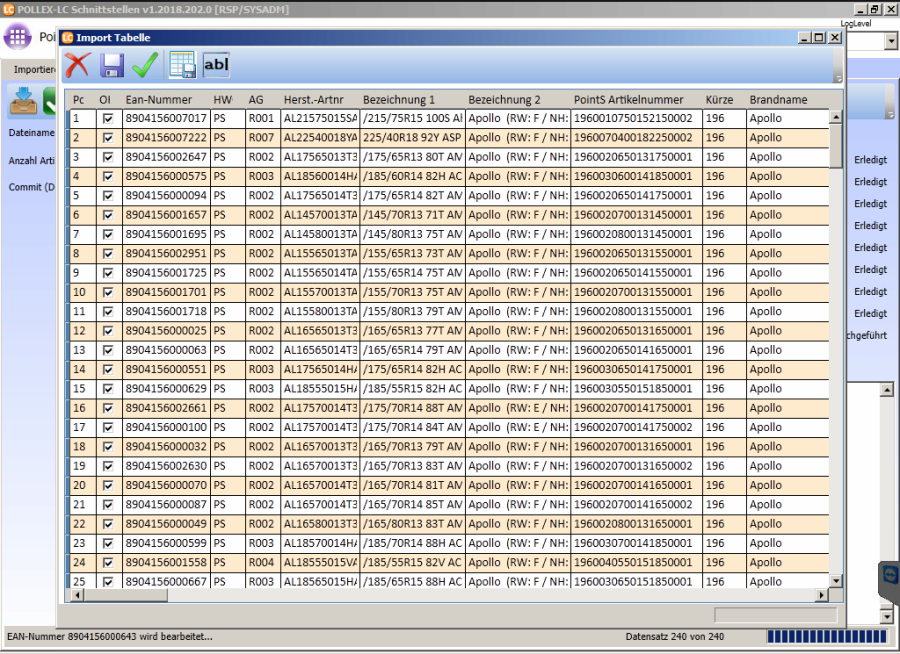Open the purple grid application menu icon

[x=18, y=37]
